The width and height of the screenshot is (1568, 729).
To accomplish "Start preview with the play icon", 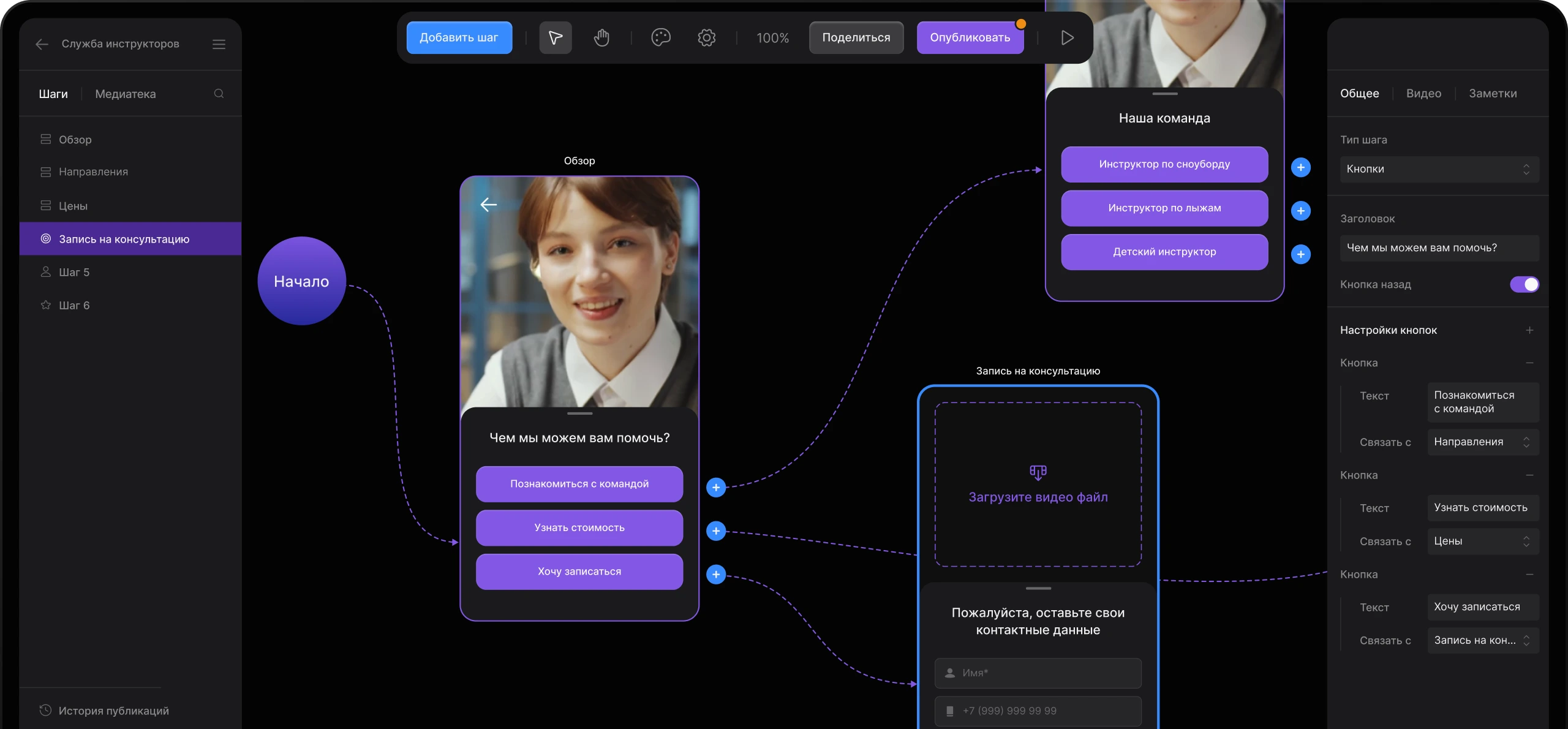I will click(1067, 37).
